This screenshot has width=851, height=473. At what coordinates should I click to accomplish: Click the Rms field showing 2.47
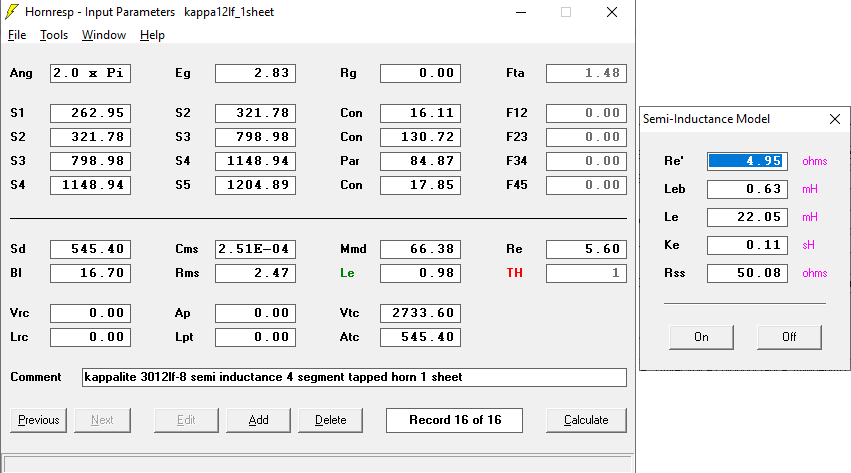click(255, 273)
